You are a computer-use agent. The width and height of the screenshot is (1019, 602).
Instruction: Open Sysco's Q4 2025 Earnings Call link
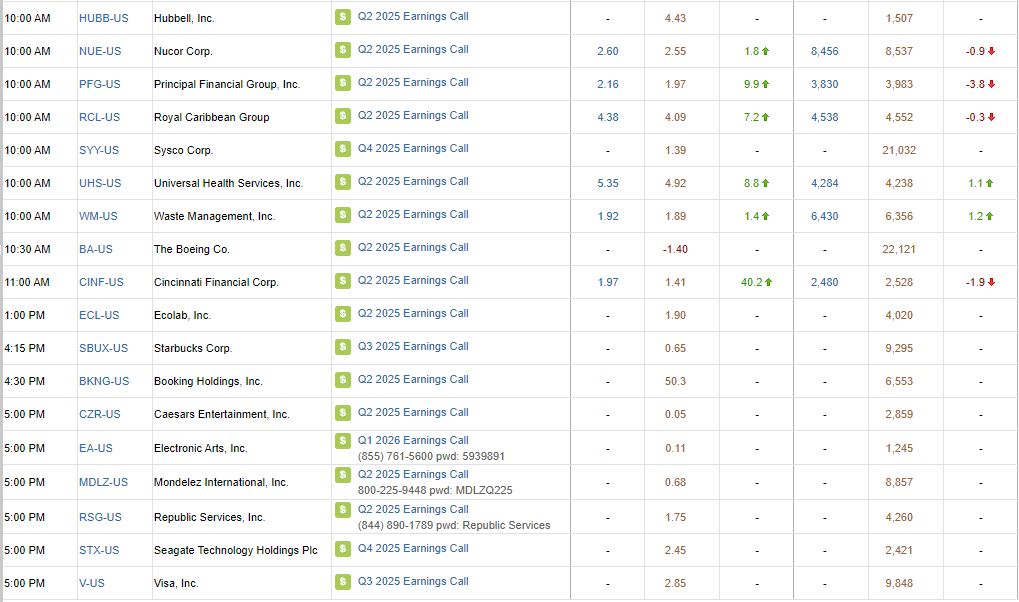(x=413, y=148)
